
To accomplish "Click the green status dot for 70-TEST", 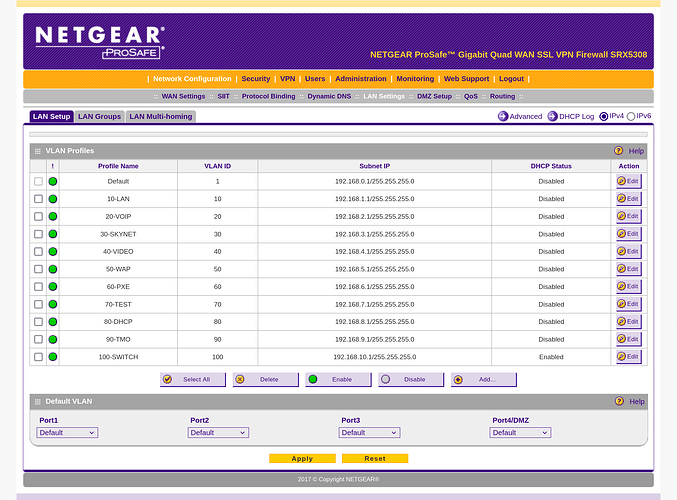I will coord(53,304).
